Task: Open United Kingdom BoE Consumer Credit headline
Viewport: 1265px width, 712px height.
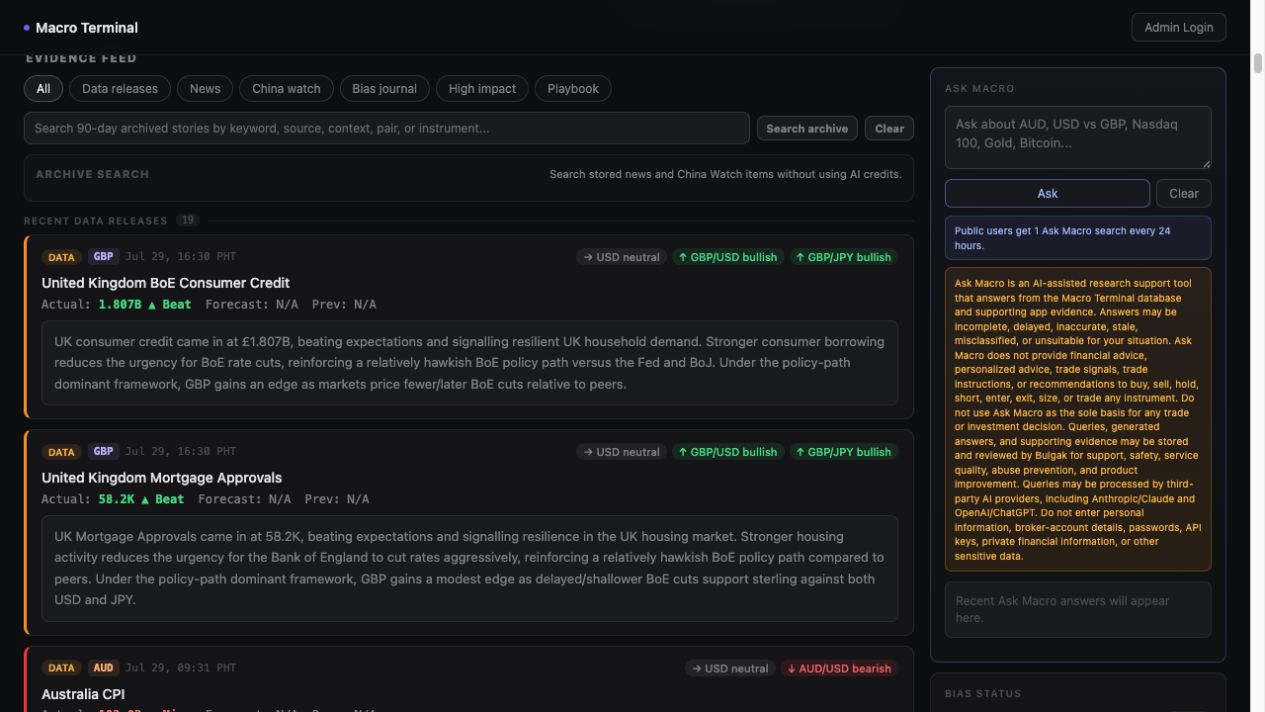Action: 165,283
